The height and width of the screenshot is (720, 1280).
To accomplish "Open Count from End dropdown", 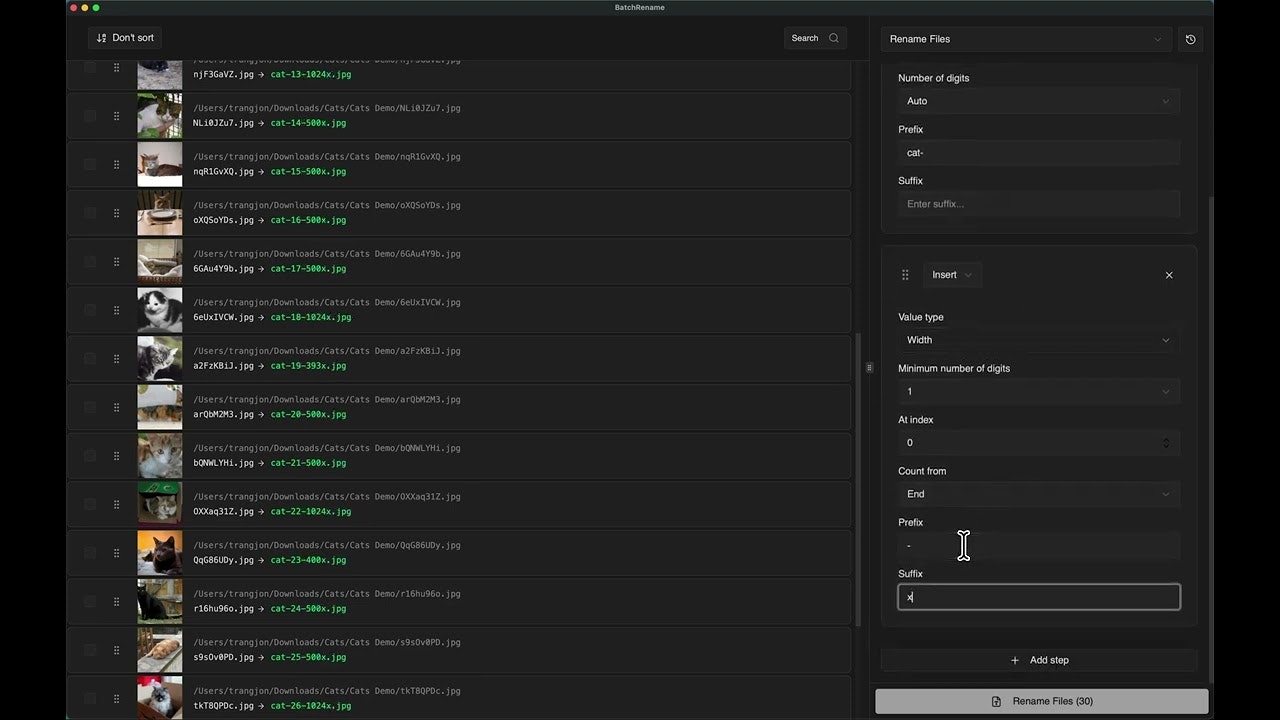I will [1039, 494].
